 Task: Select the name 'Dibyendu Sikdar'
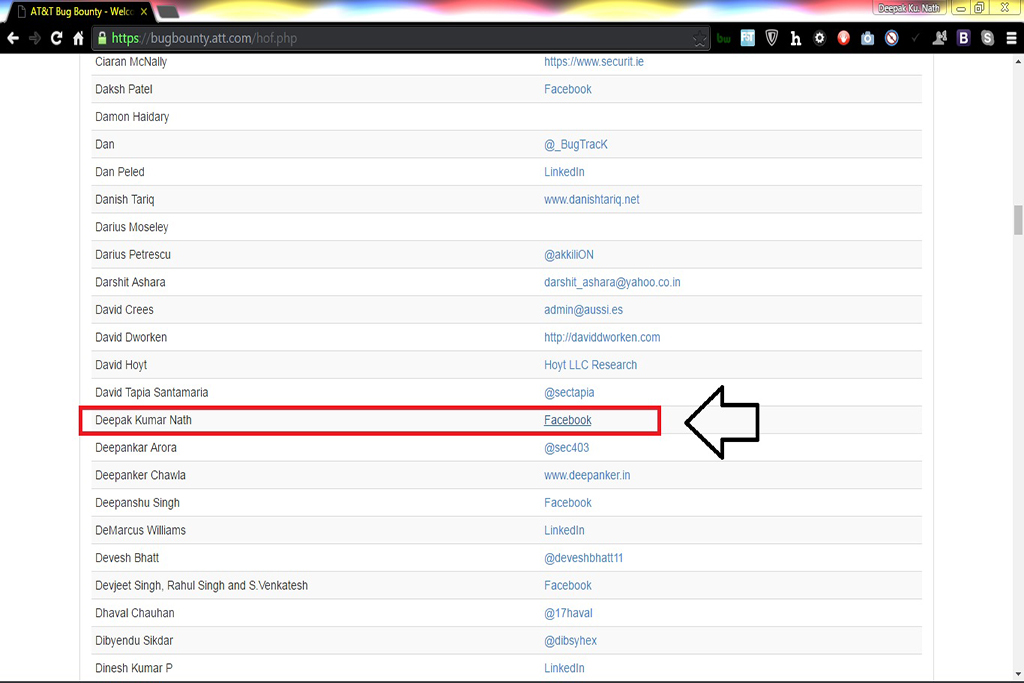pyautogui.click(x=134, y=641)
